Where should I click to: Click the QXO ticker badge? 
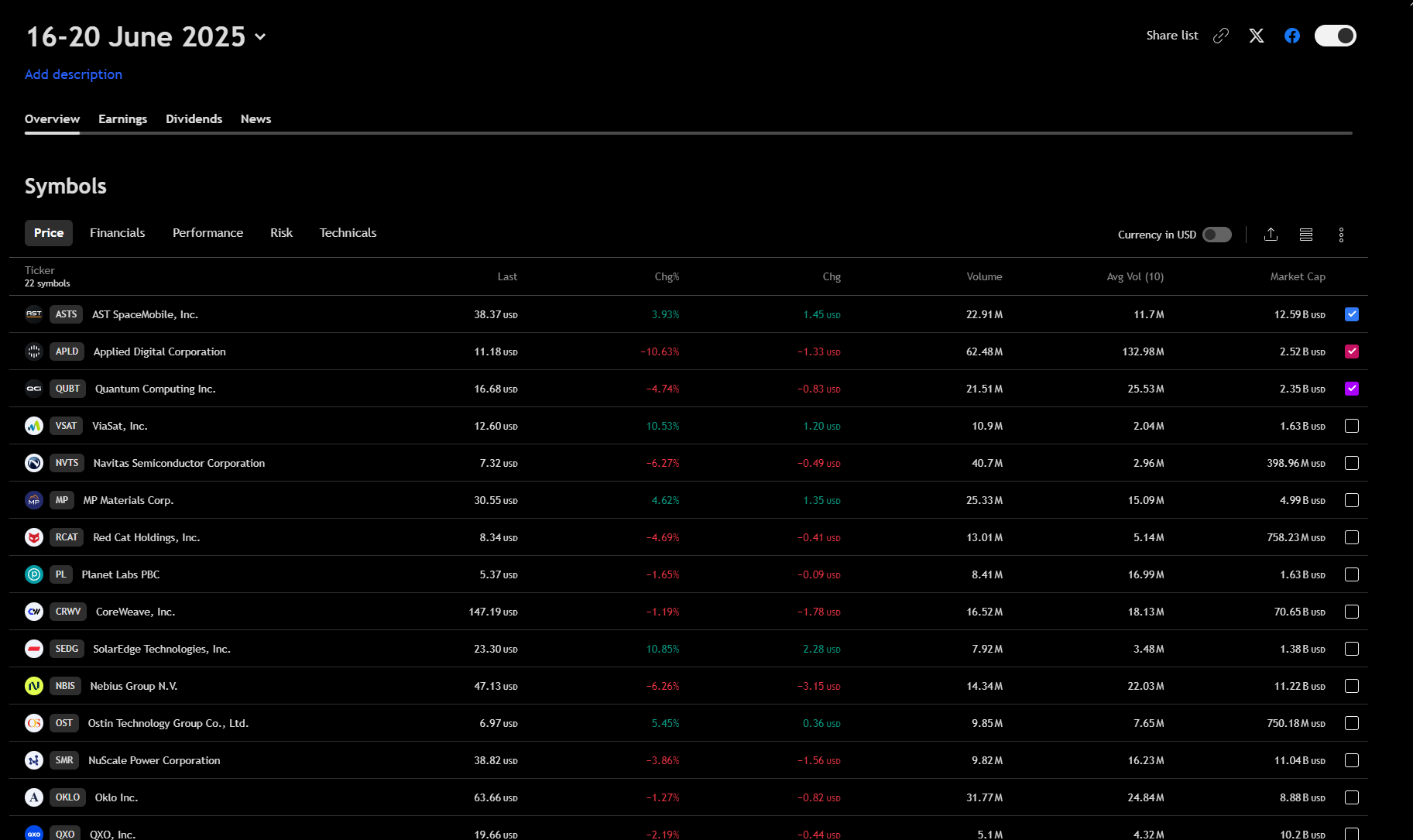[x=65, y=834]
